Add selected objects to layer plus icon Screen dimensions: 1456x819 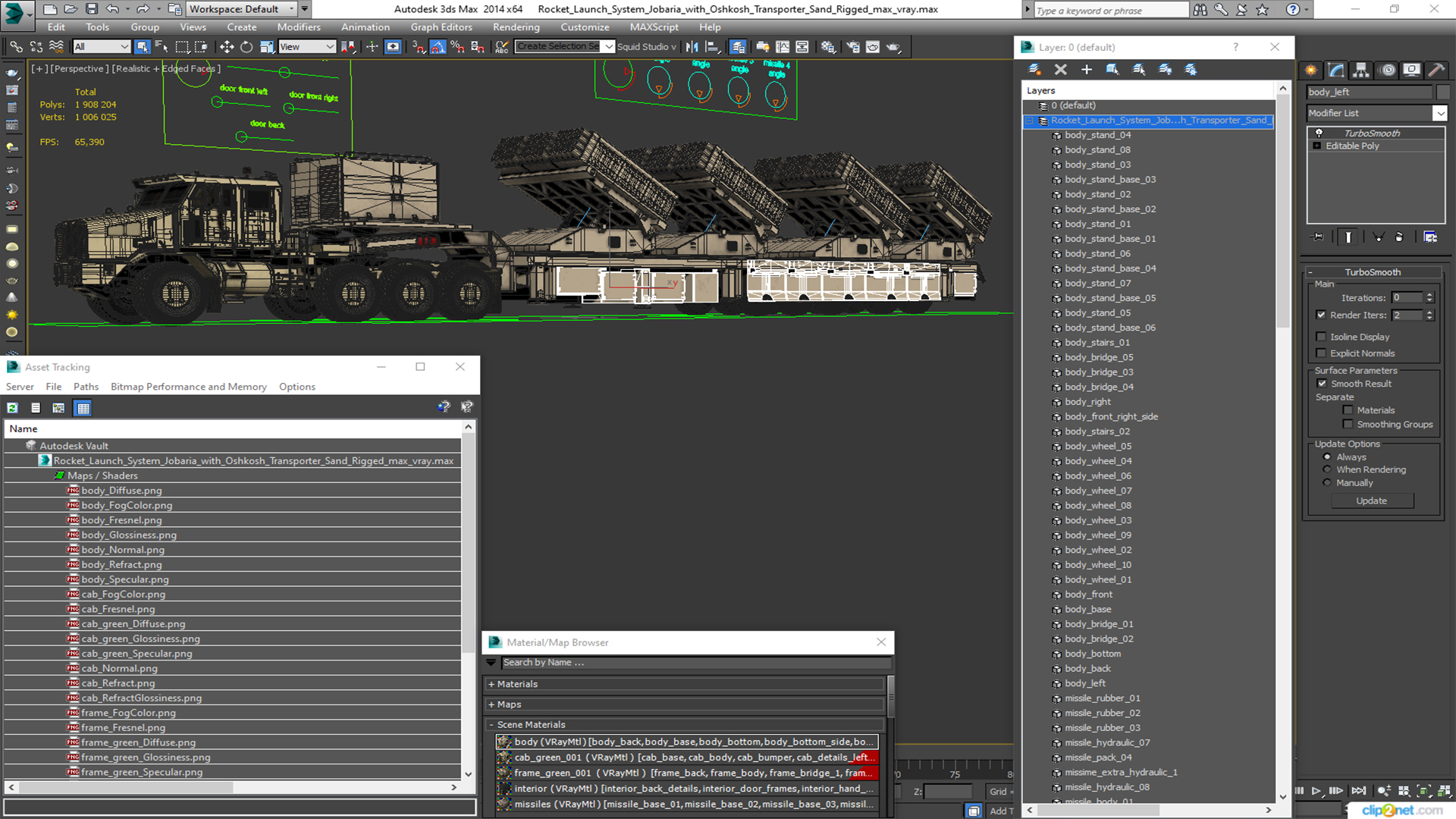[x=1086, y=69]
